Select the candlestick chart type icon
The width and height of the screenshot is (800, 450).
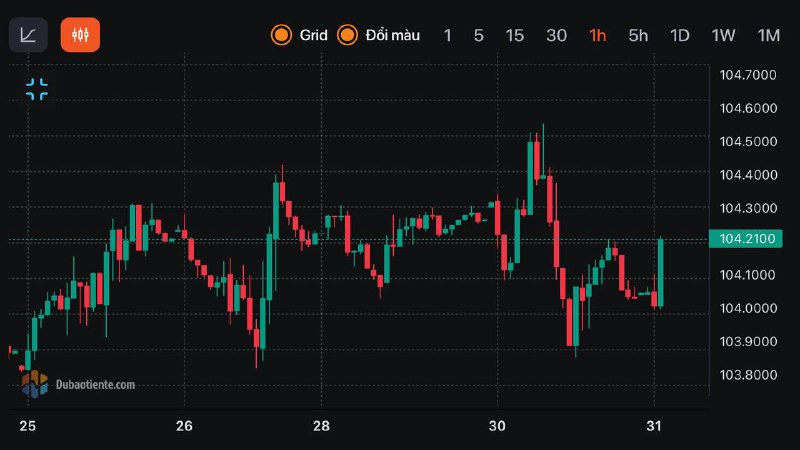80,35
